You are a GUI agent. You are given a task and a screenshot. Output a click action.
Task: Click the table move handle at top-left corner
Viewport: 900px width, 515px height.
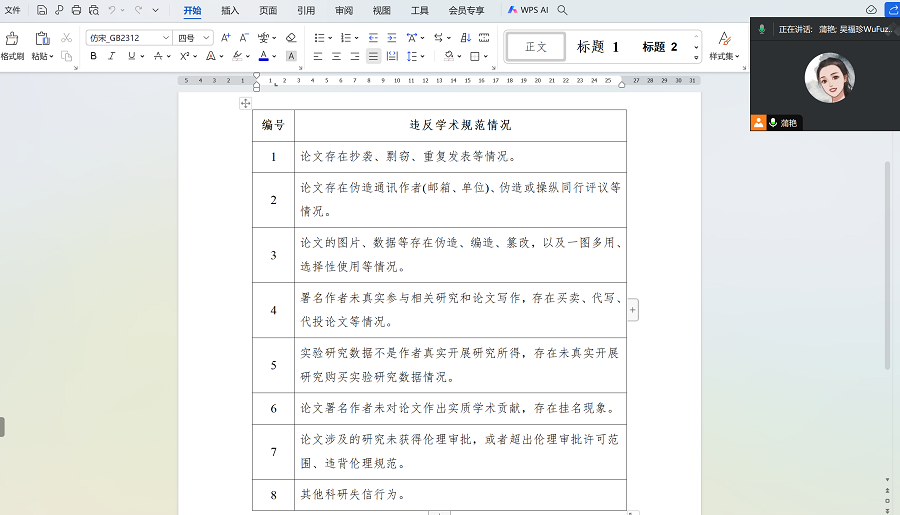[x=245, y=104]
